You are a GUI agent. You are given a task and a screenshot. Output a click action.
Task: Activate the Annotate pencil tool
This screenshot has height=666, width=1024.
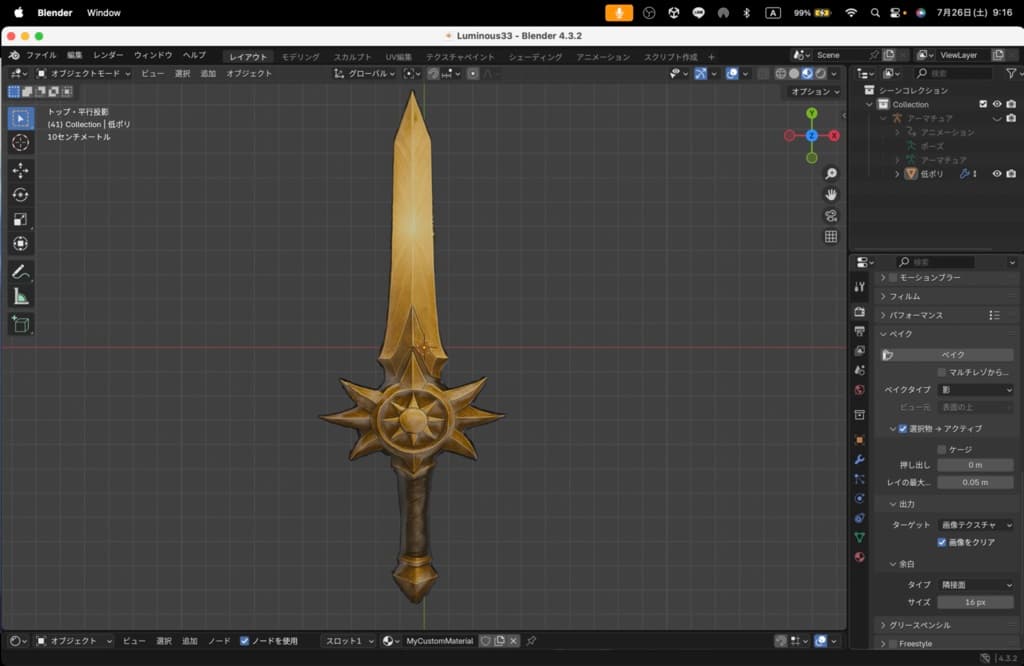tap(20, 272)
